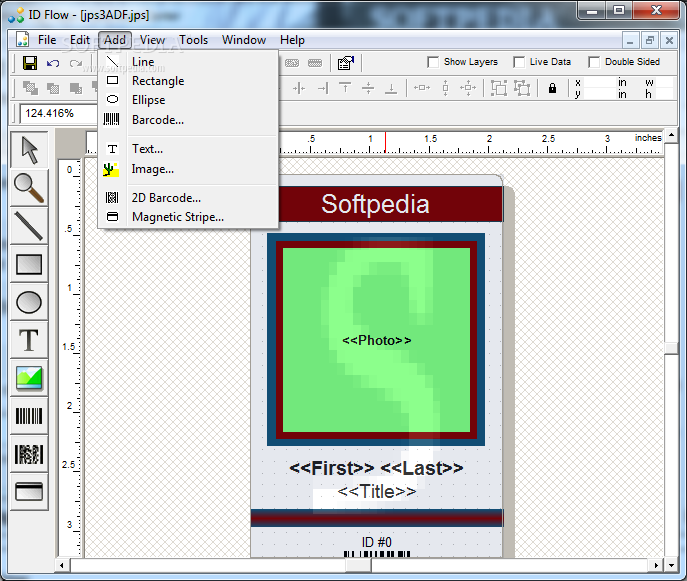
Task: Click the ID Flow document icon beside File
Action: (22, 39)
